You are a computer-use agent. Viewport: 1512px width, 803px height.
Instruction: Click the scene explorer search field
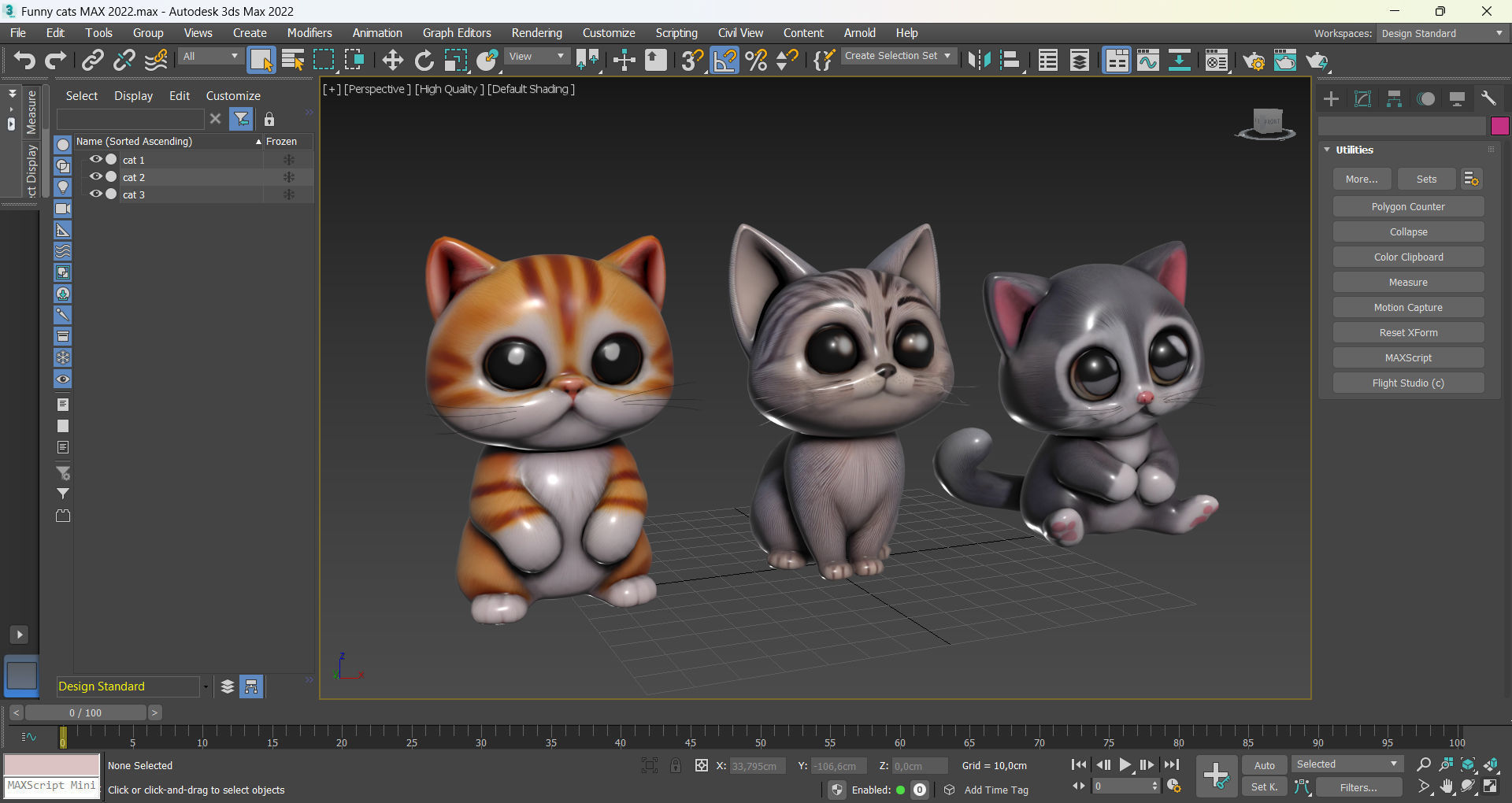point(130,119)
